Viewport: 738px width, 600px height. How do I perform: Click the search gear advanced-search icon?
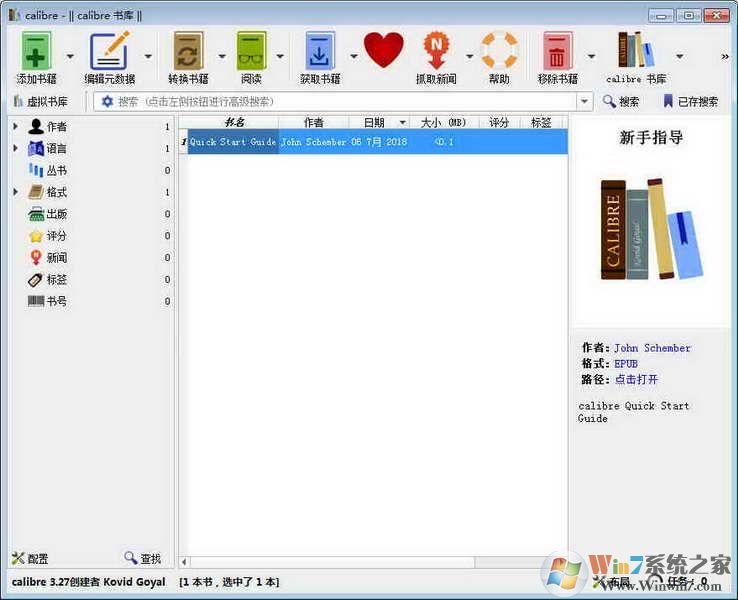point(107,101)
